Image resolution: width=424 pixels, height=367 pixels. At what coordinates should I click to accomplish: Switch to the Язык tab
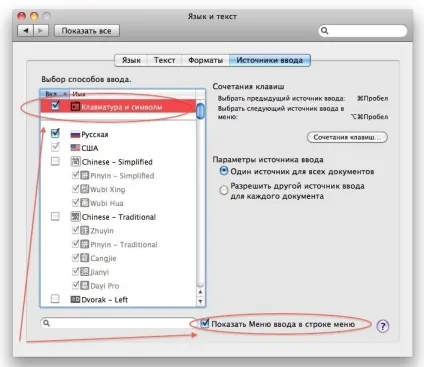[x=131, y=60]
